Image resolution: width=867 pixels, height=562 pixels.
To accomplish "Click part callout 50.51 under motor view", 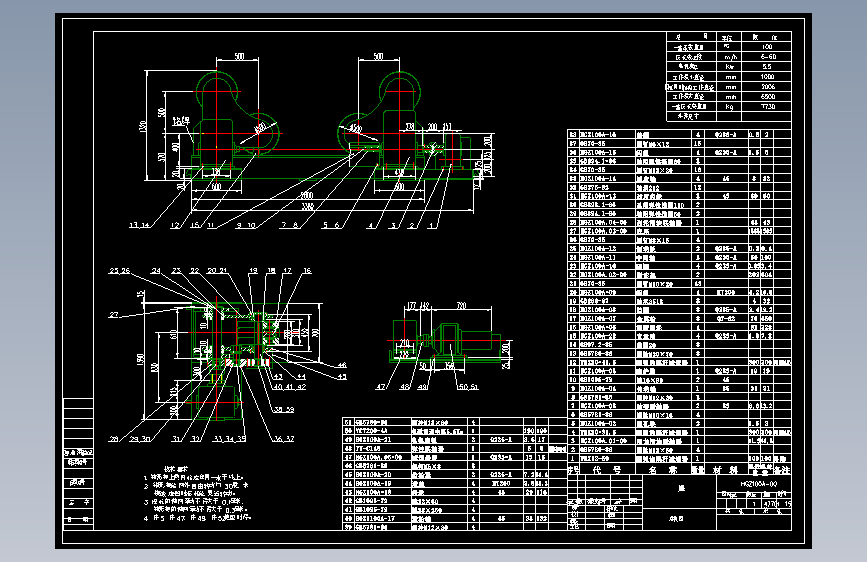I will (x=468, y=387).
